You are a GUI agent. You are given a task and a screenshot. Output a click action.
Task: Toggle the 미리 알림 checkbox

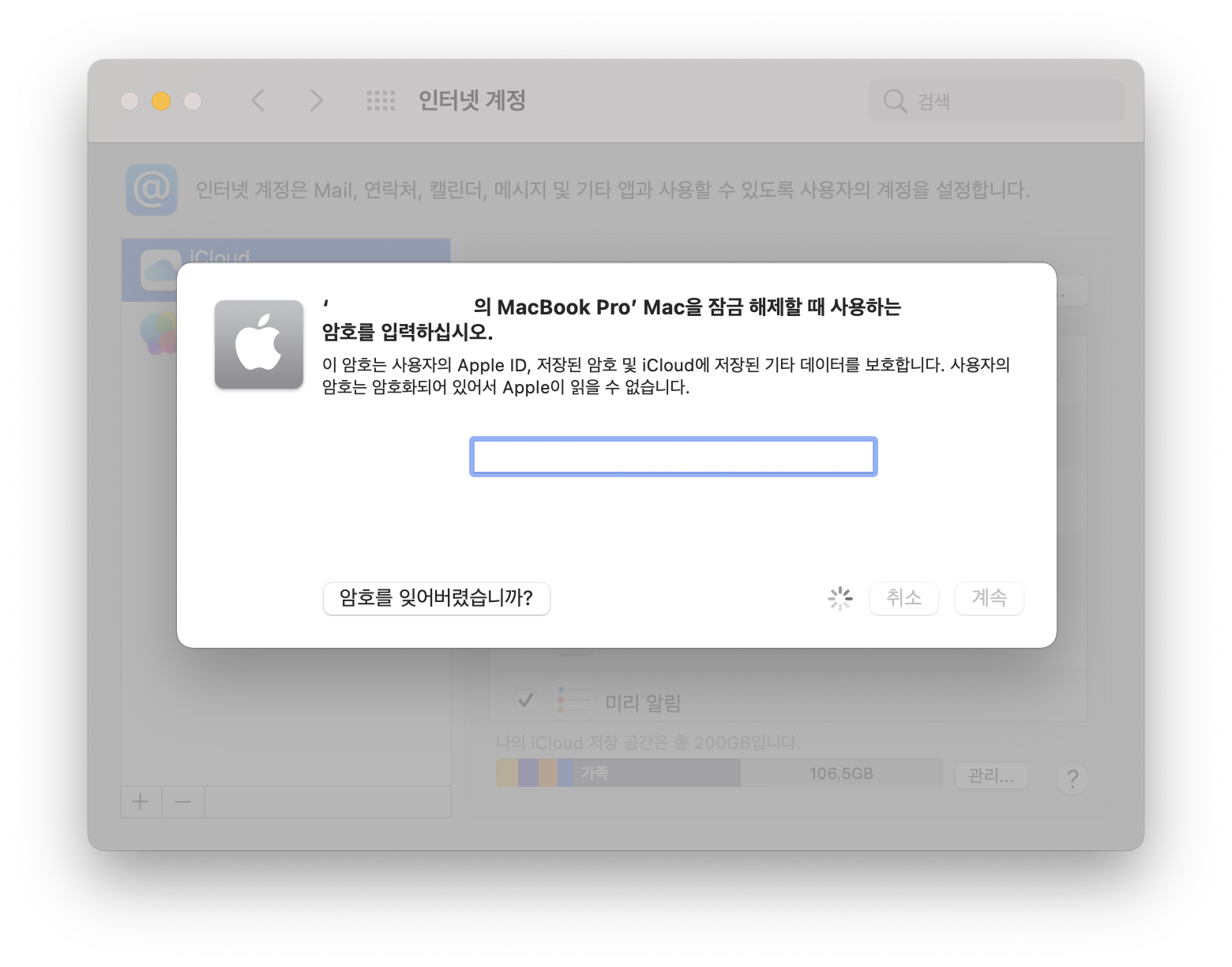pyautogui.click(x=526, y=700)
